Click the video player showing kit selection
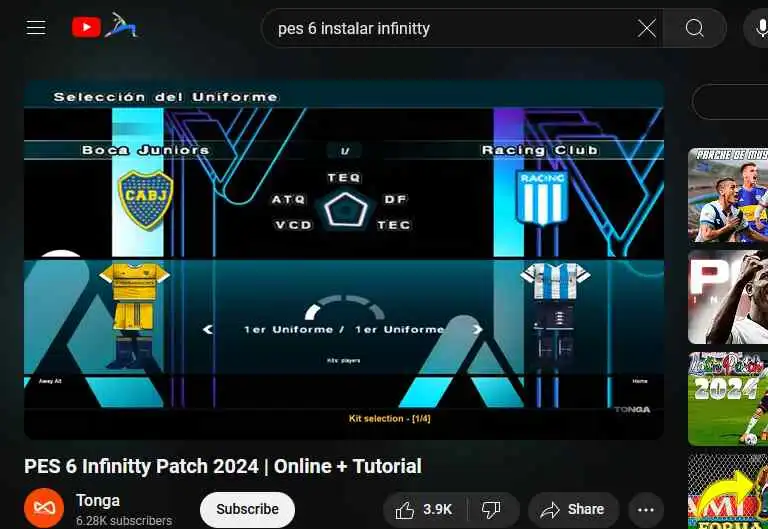The image size is (768, 529). click(344, 260)
